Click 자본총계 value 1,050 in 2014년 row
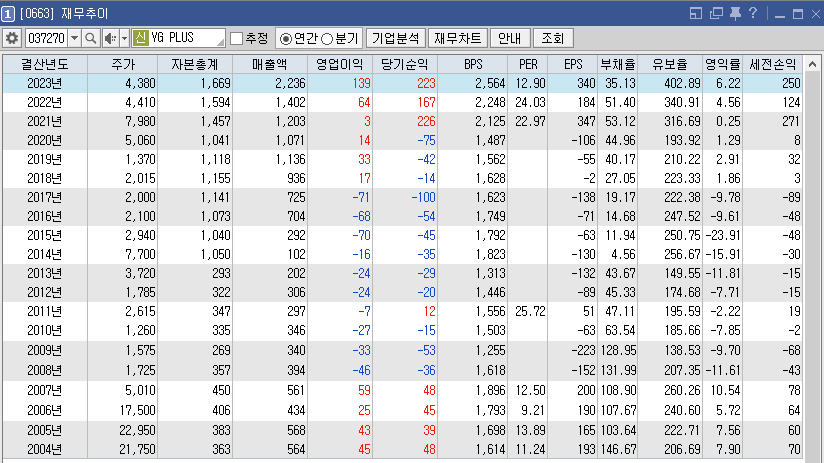The height and width of the screenshot is (463, 824). point(215,254)
